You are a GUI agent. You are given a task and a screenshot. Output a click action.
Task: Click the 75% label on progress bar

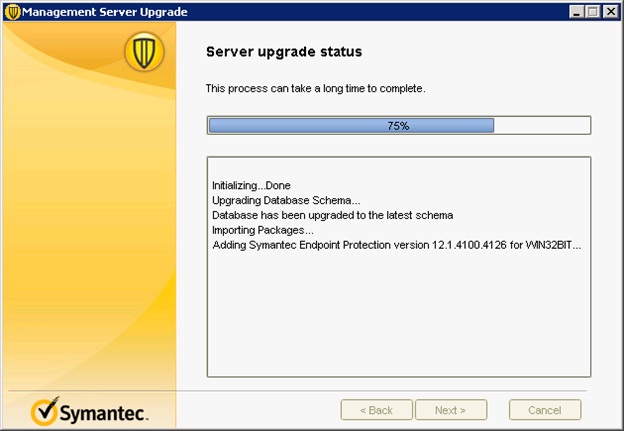(398, 126)
